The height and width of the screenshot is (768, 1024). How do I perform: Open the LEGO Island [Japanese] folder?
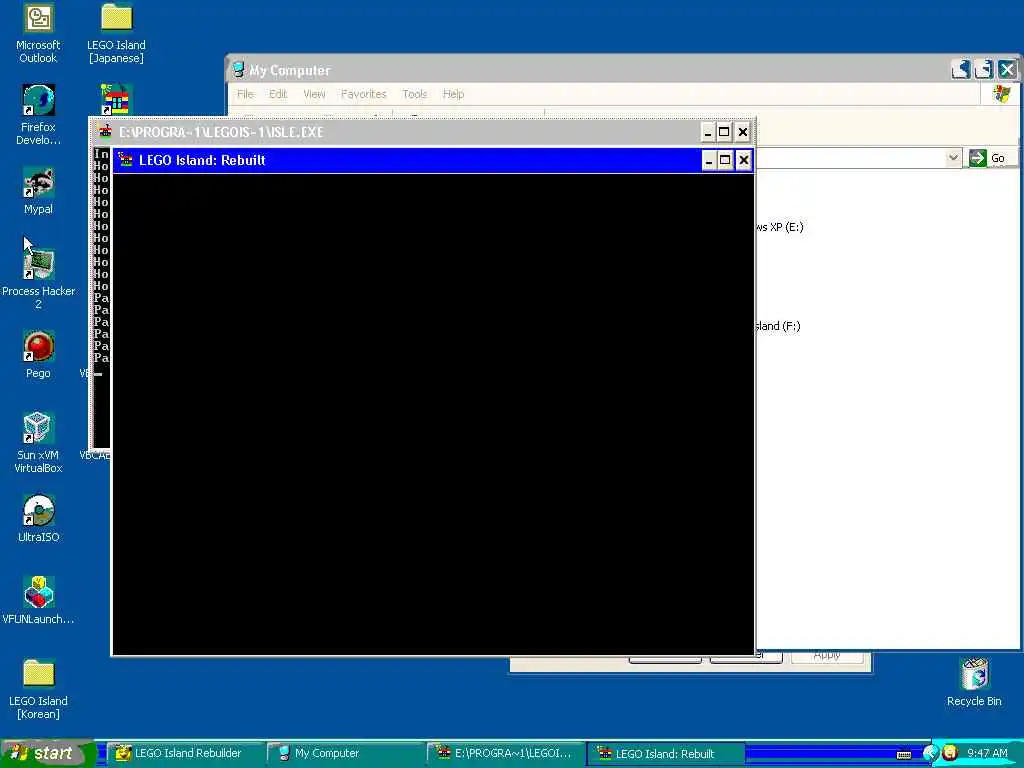pyautogui.click(x=116, y=33)
